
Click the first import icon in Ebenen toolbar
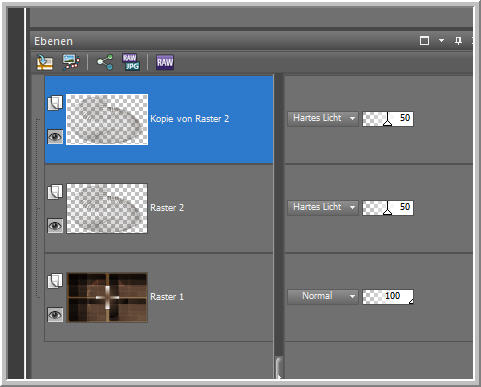point(45,62)
